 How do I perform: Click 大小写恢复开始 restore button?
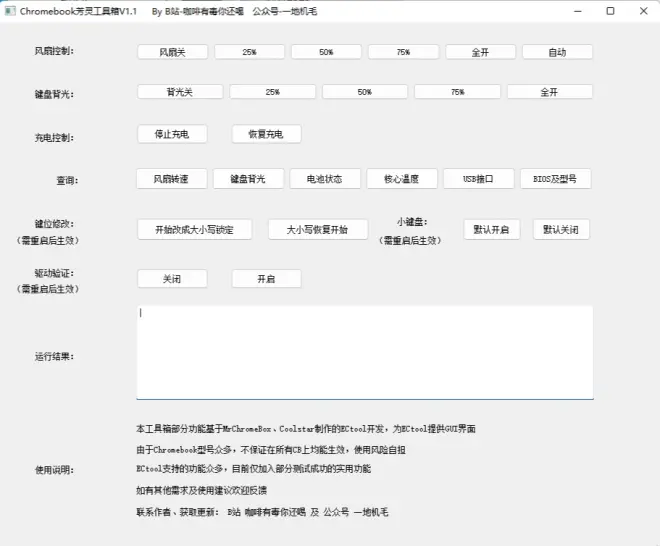click(x=318, y=230)
